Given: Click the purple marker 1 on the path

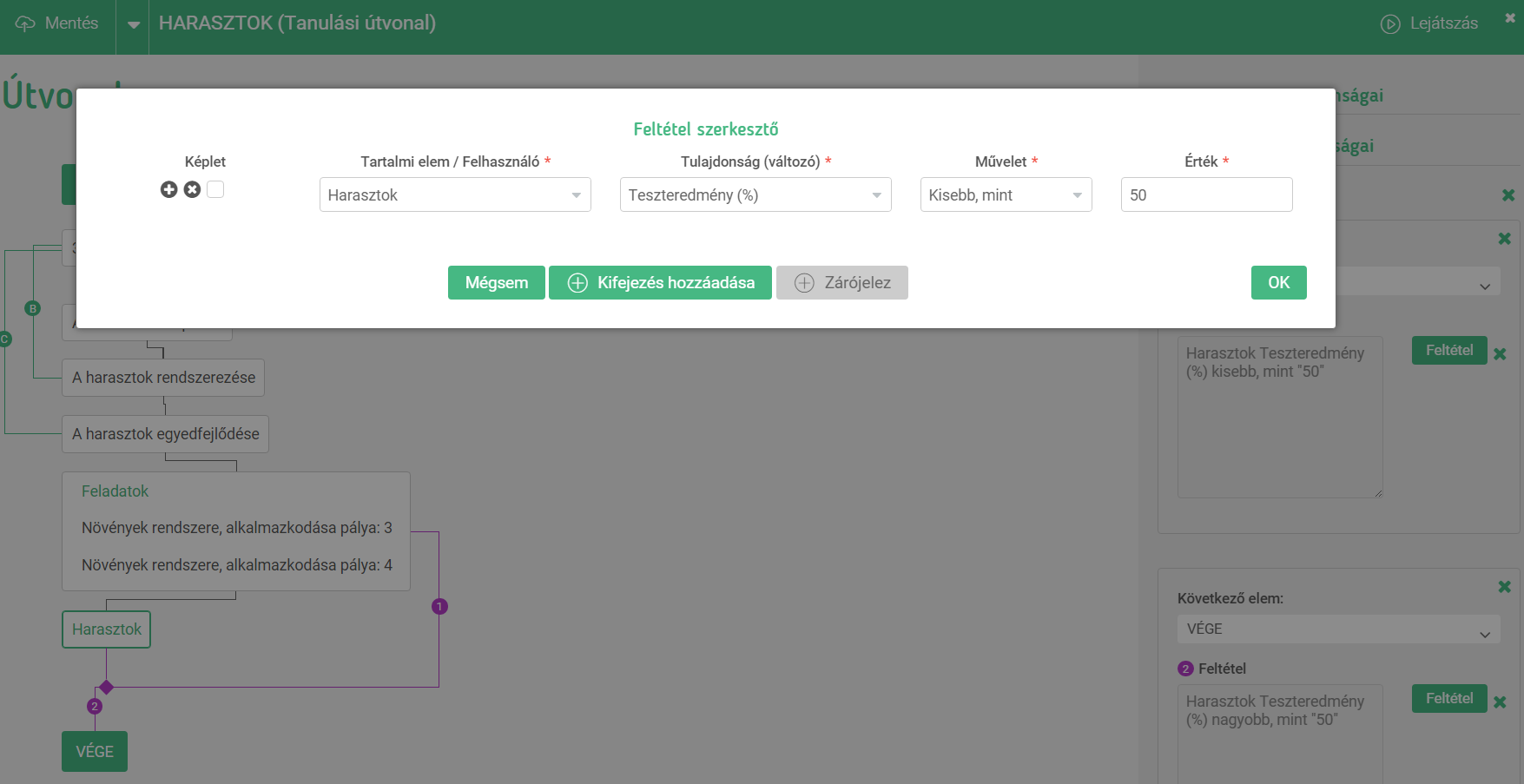Looking at the screenshot, I should click(439, 606).
